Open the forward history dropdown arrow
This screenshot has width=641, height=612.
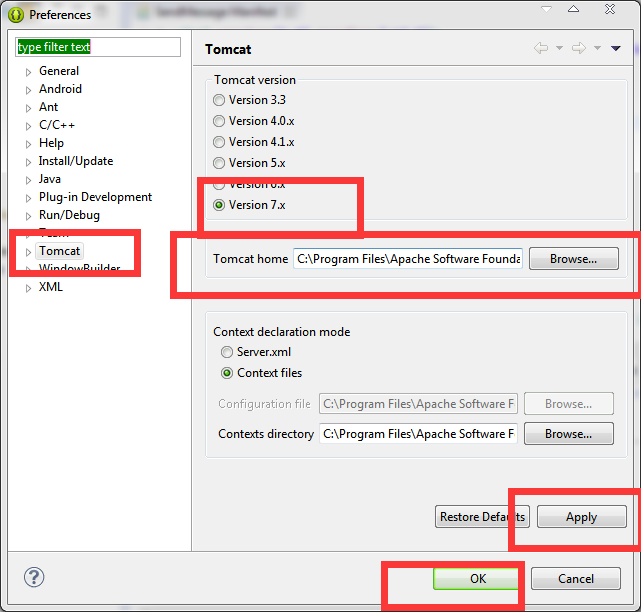pyautogui.click(x=597, y=48)
